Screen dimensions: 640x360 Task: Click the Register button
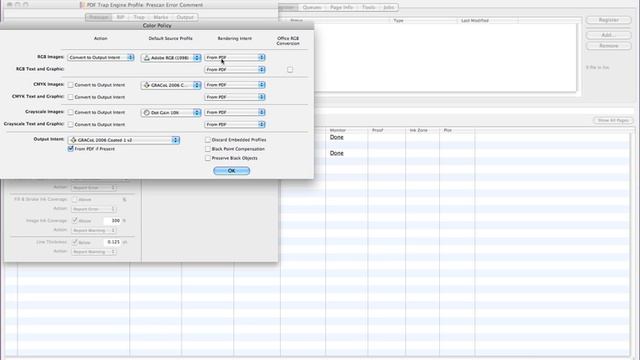point(609,20)
